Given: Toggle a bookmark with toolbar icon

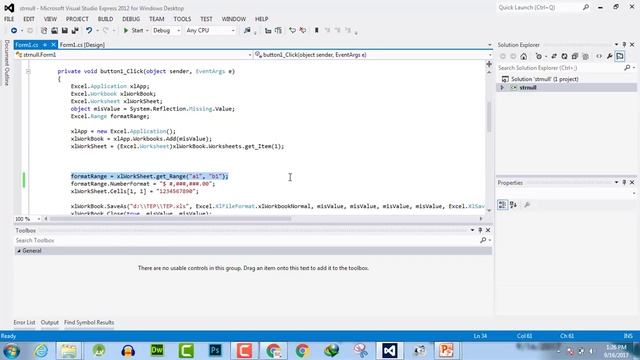Looking at the screenshot, I should point(316,31).
